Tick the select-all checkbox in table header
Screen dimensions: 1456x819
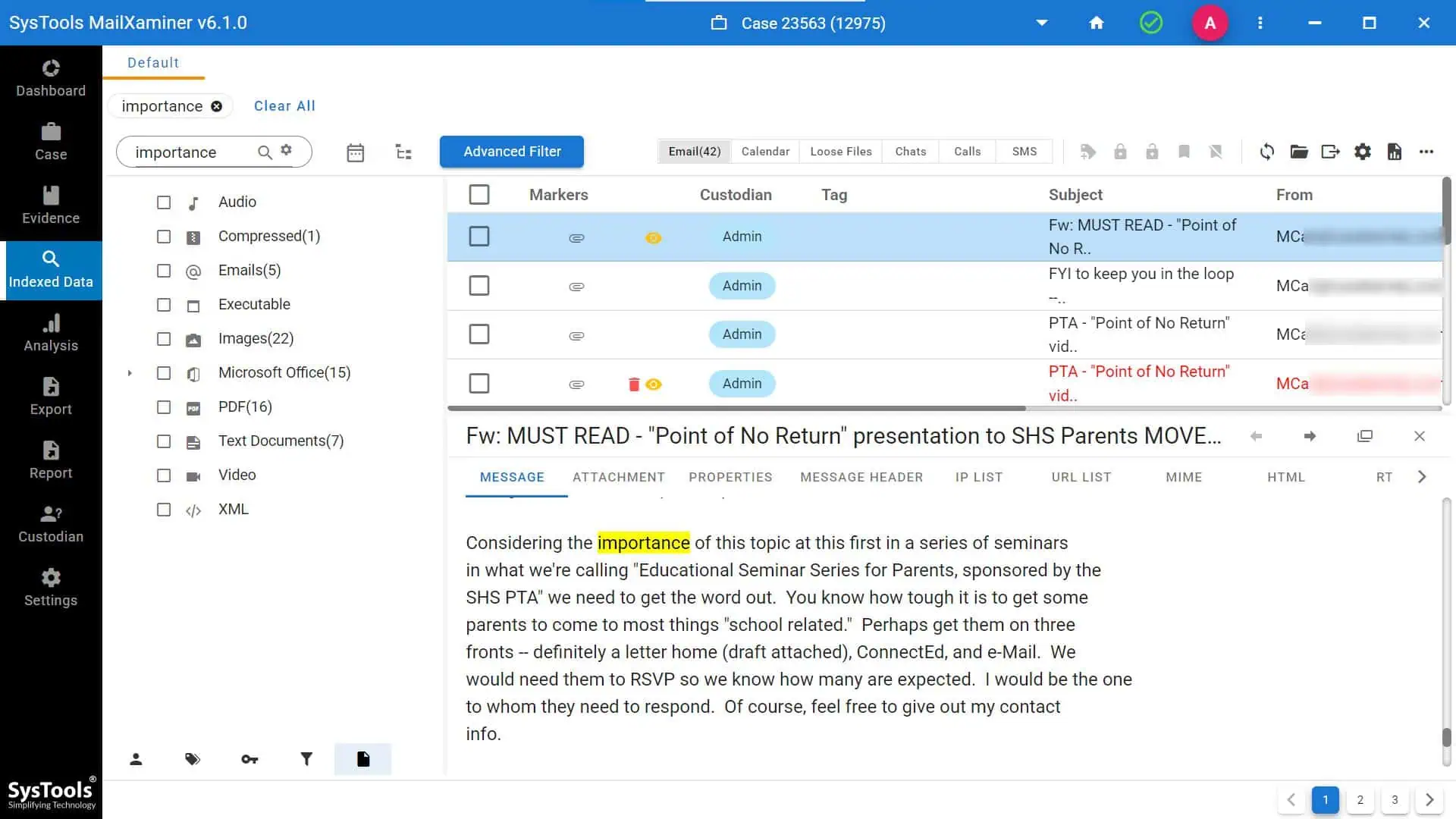[479, 195]
